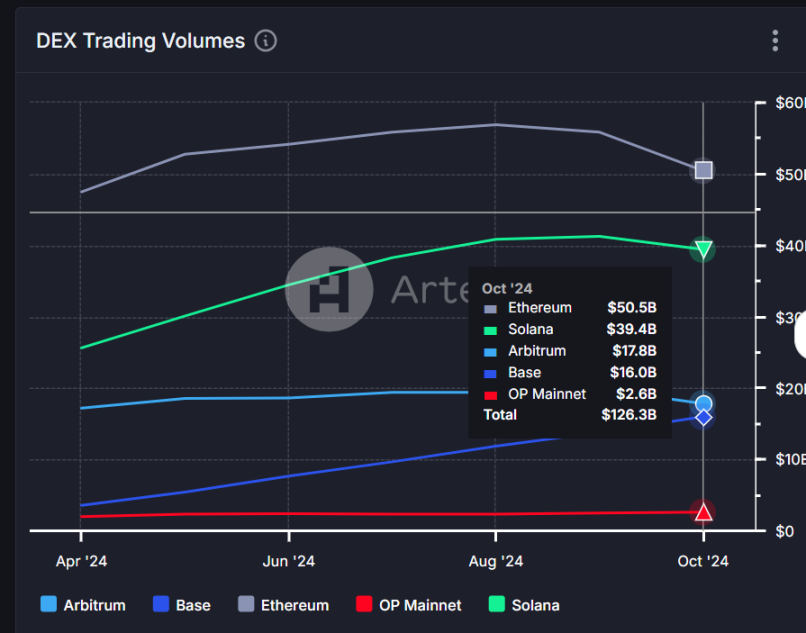Click the Ethereum square data marker
The height and width of the screenshot is (633, 806).
703,170
